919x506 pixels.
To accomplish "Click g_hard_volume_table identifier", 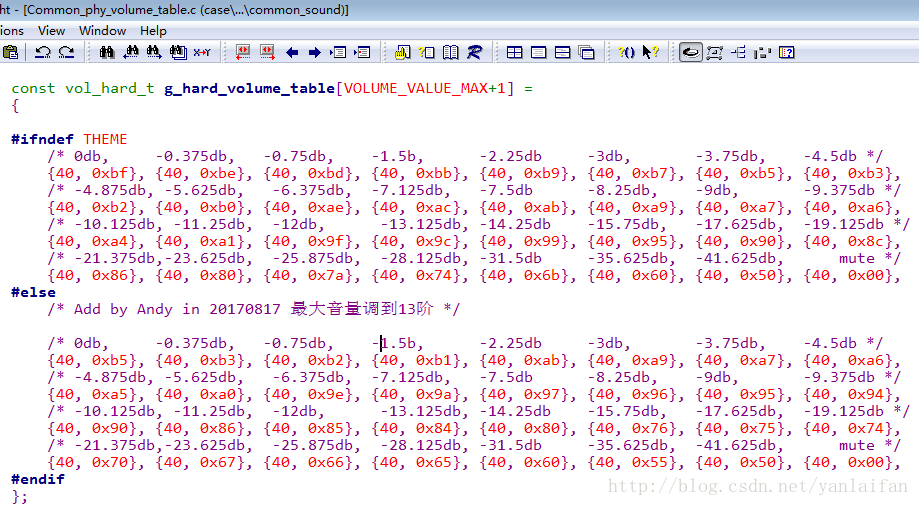I will pos(250,89).
